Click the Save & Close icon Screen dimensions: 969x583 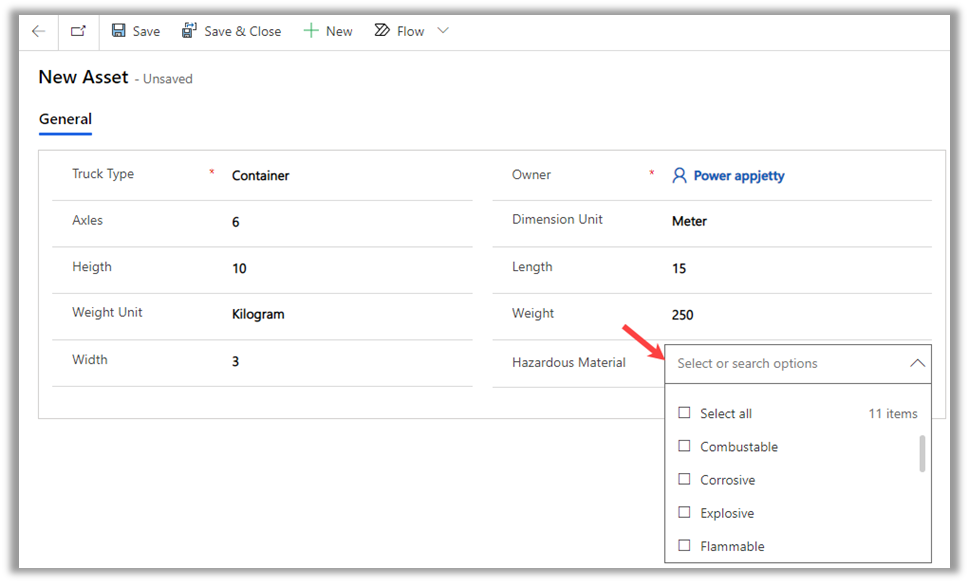click(x=189, y=31)
